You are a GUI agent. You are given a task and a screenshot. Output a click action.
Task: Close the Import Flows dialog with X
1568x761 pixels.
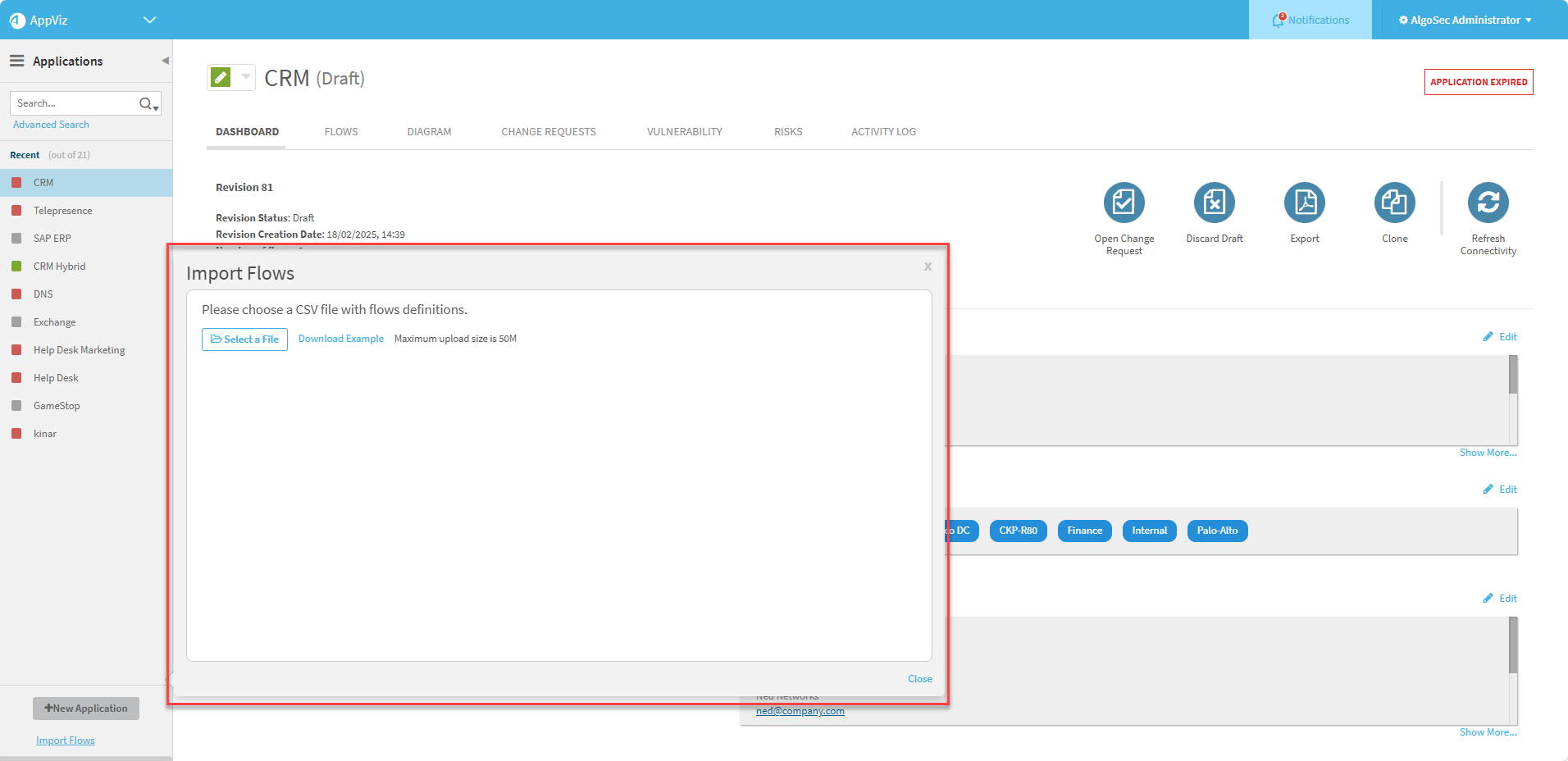[x=928, y=267]
